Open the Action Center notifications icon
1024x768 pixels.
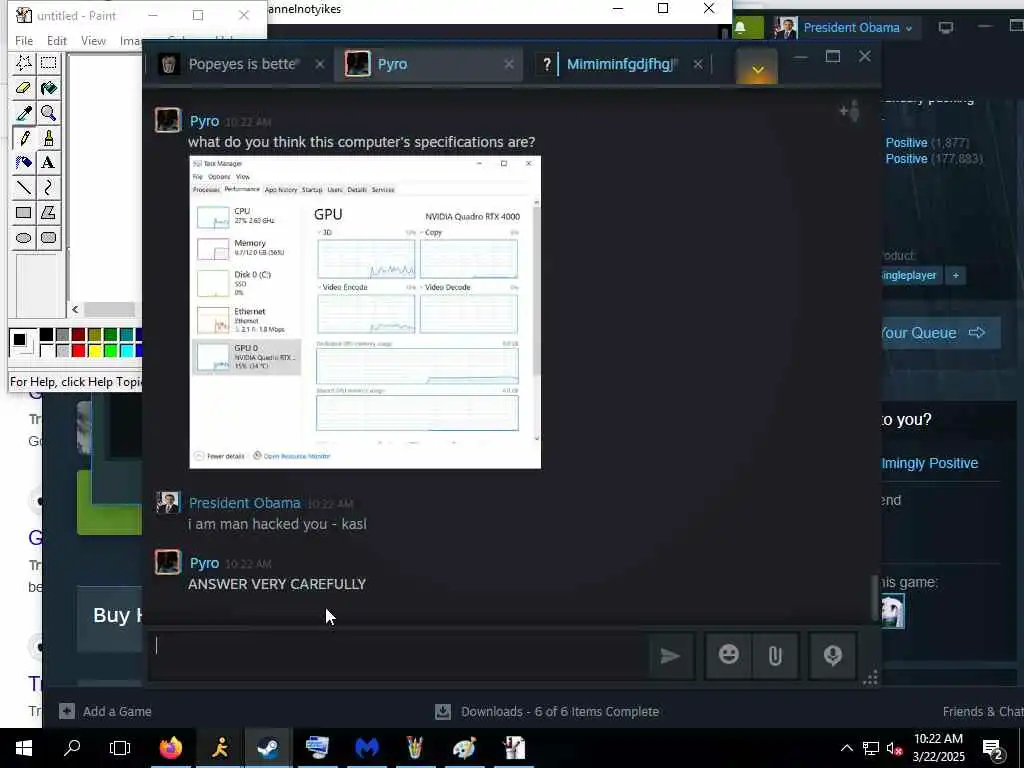(993, 748)
